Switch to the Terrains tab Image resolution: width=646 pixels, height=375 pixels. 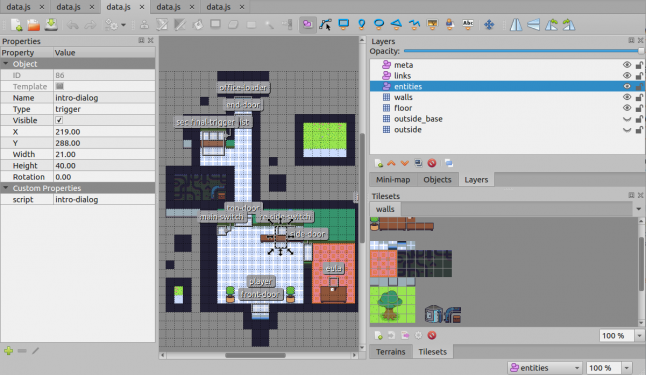(391, 352)
